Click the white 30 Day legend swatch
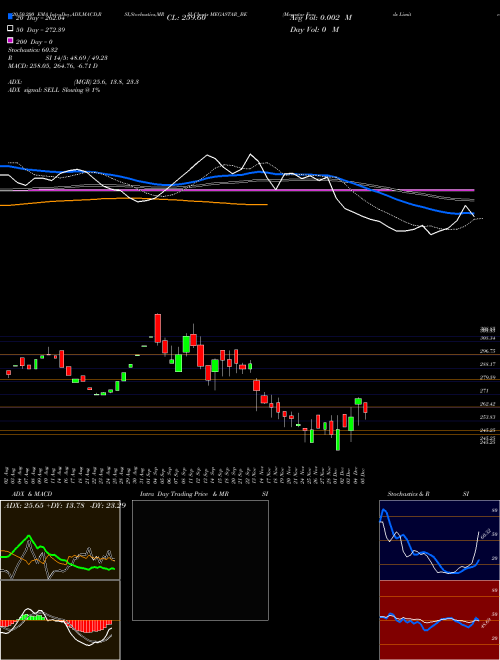The width and height of the screenshot is (500, 660). [x=10, y=29]
